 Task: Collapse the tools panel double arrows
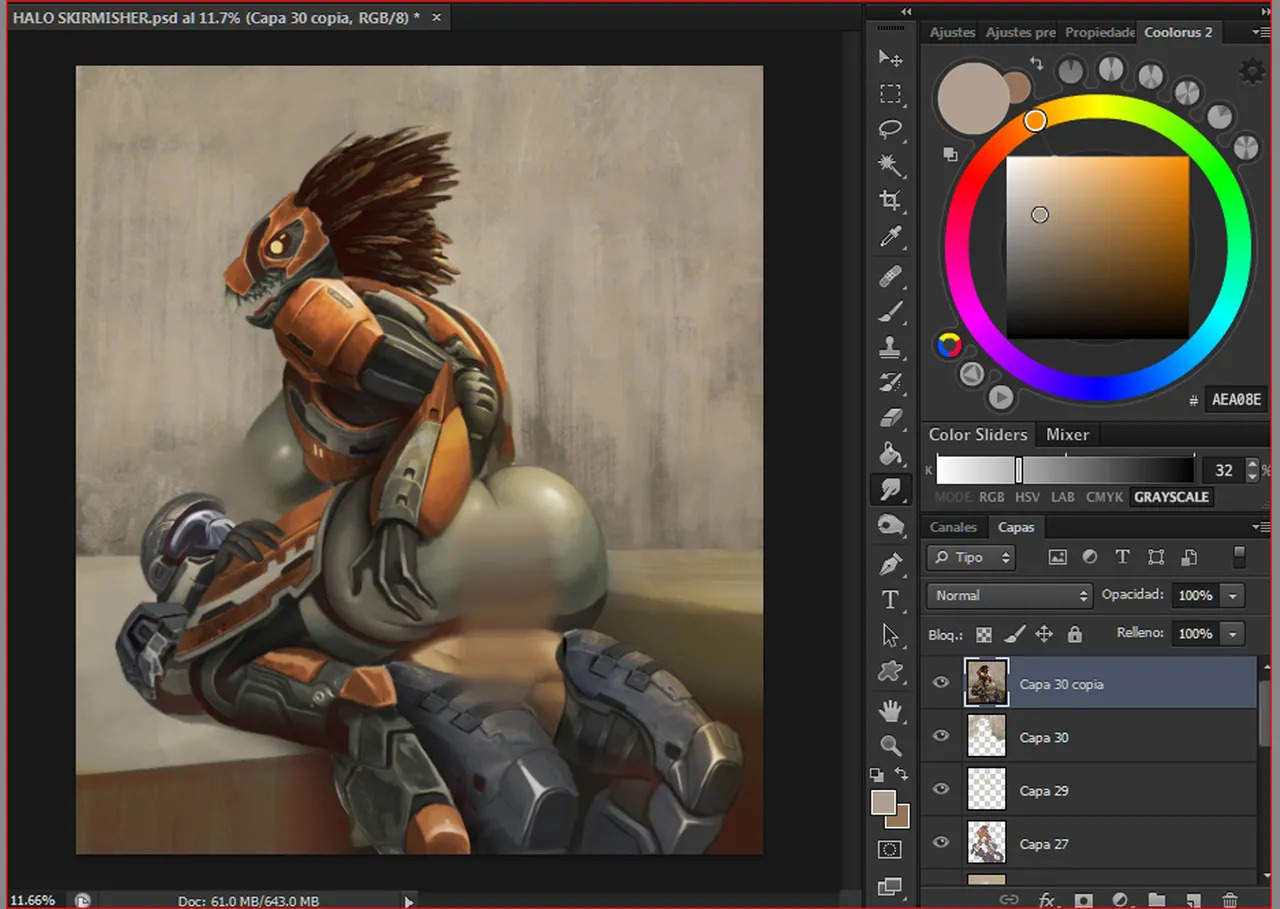906,11
